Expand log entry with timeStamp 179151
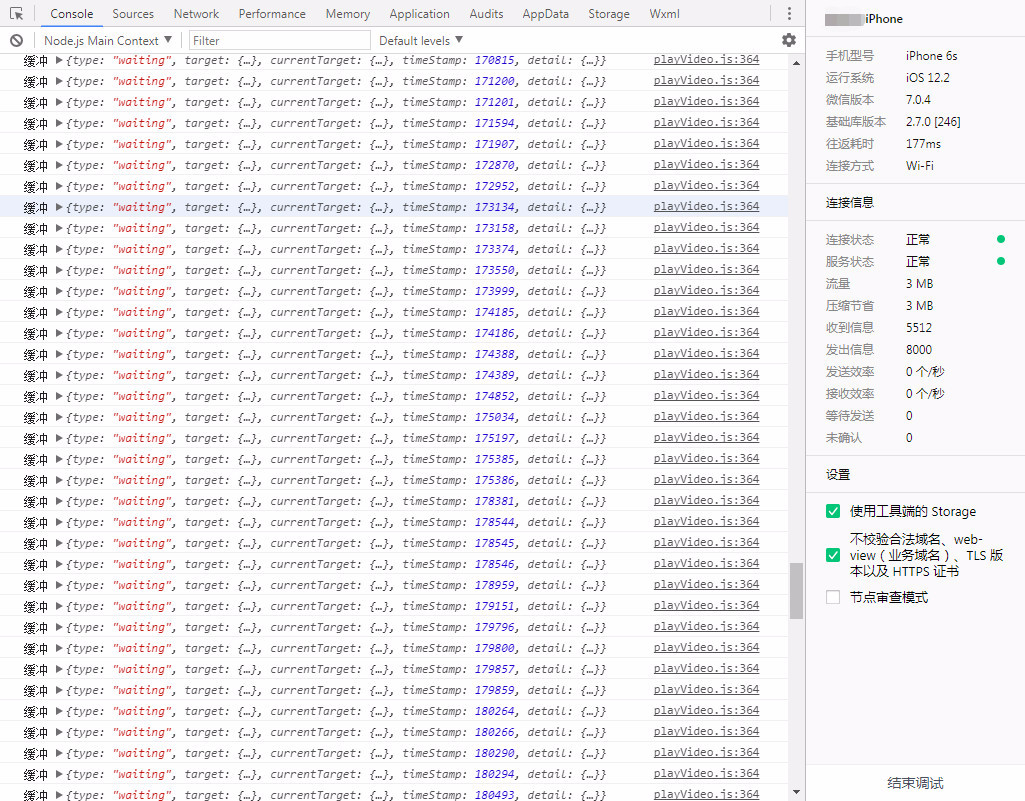Screen dimensions: 1025x801 pyautogui.click(x=59, y=606)
